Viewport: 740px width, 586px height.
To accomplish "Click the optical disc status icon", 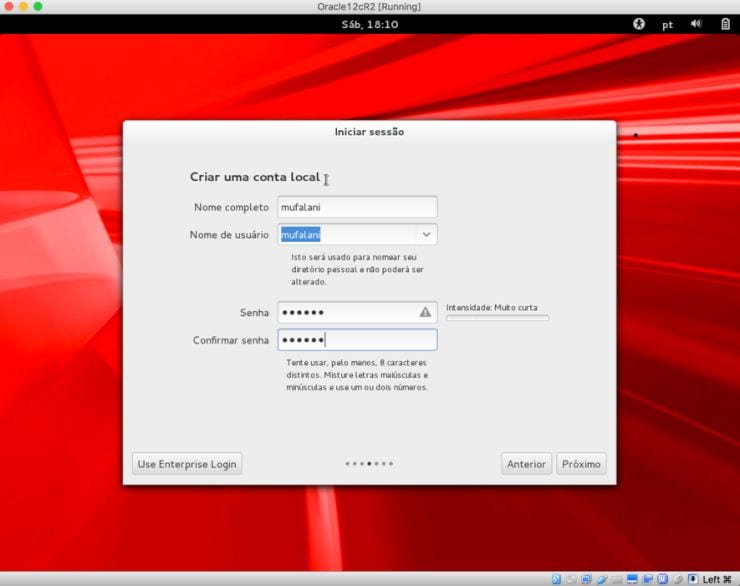I will click(572, 579).
